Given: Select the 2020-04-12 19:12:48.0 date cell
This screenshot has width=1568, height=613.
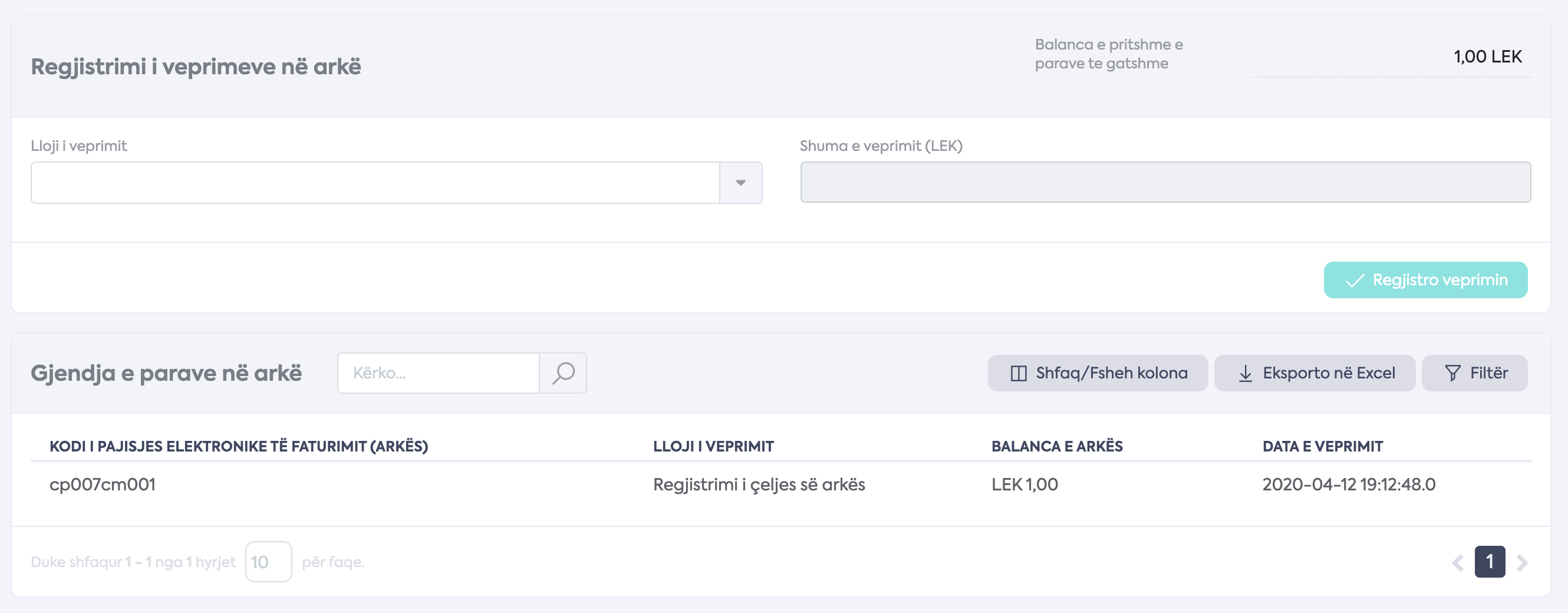Looking at the screenshot, I should (1349, 485).
